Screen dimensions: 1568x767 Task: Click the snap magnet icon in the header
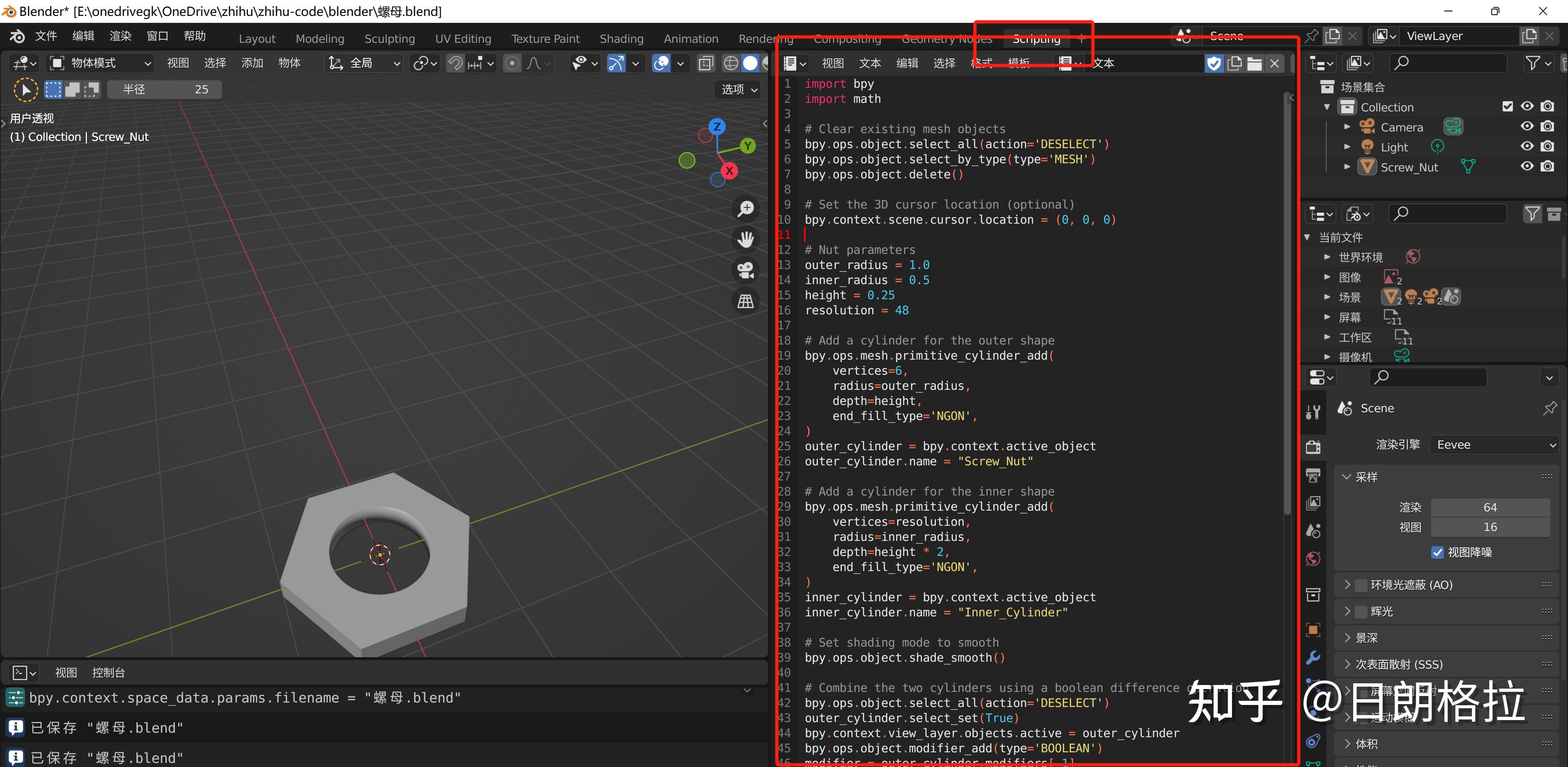click(x=455, y=63)
